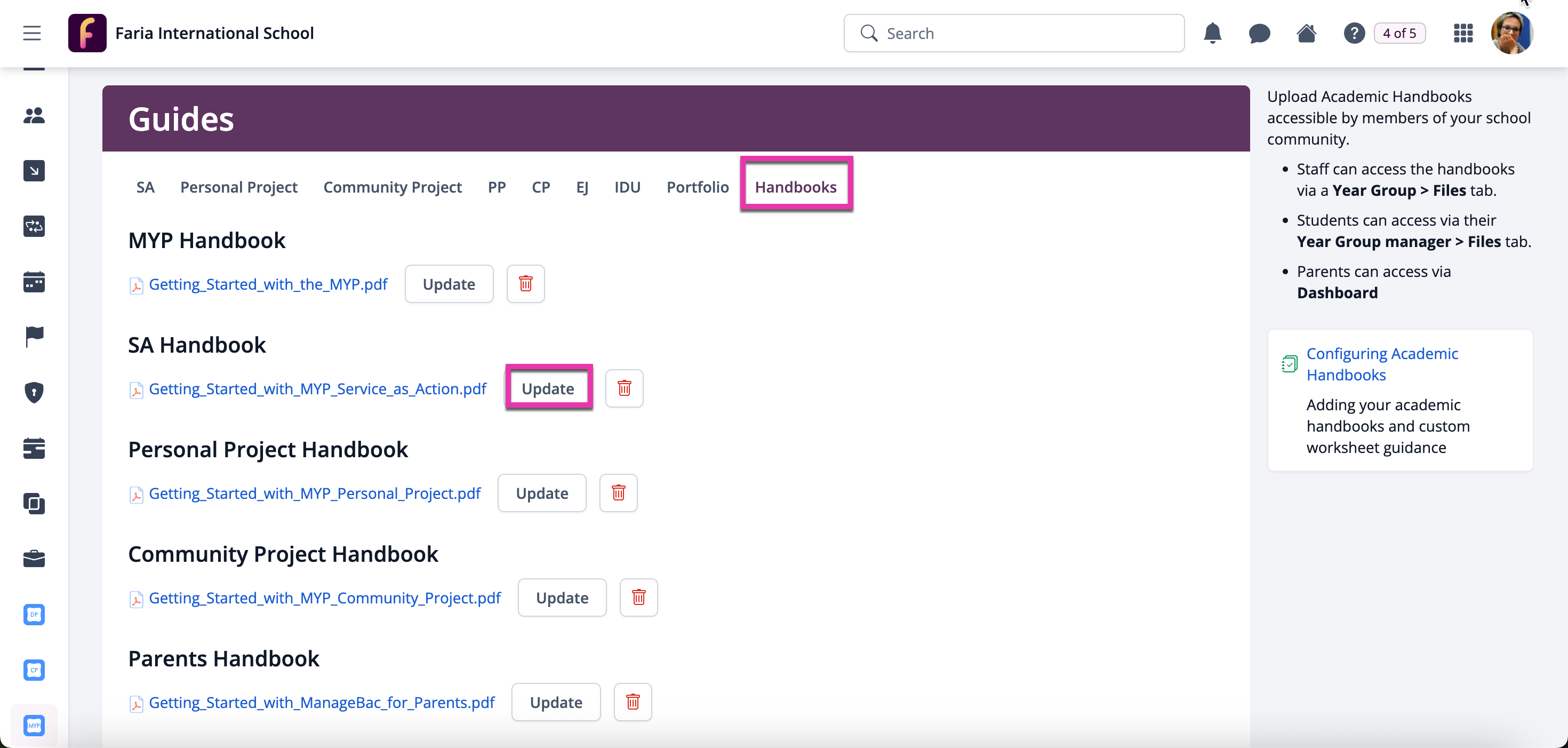Open the notifications bell
Viewport: 1568px width, 748px height.
pyautogui.click(x=1212, y=33)
